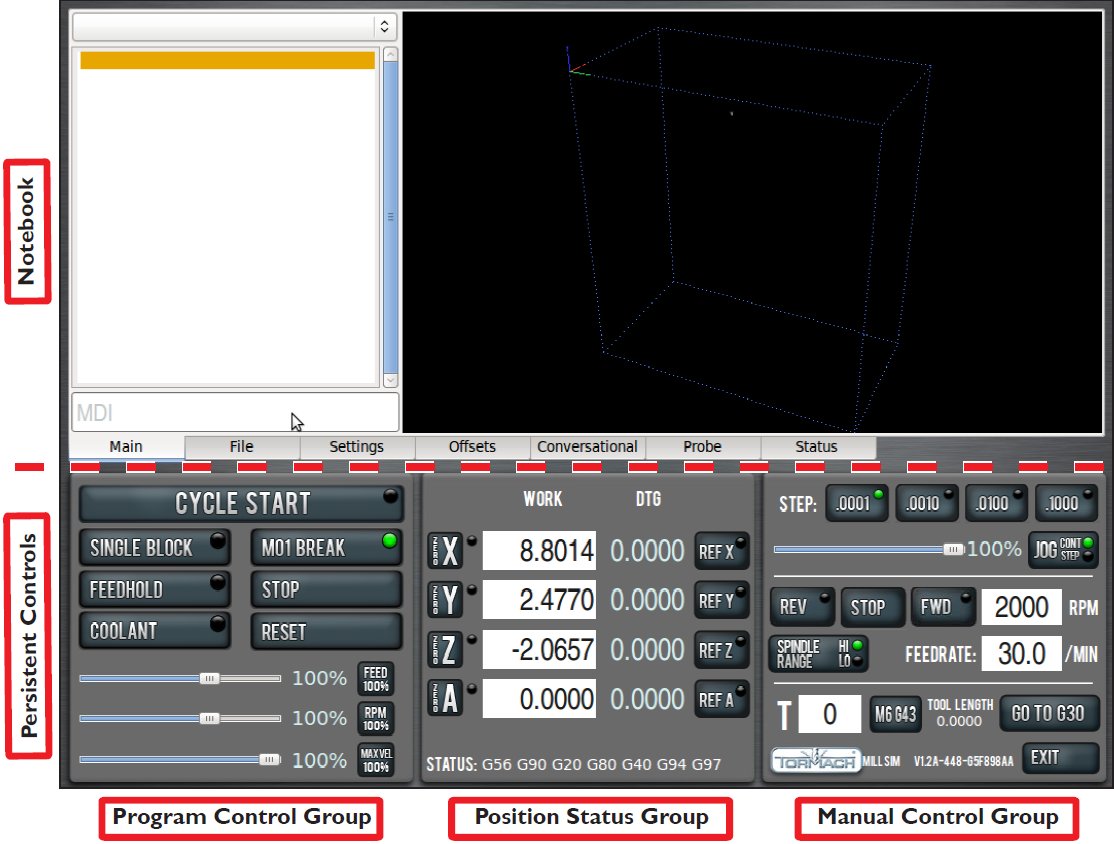Toggle spindle range HI/LO
Image resolution: width=1114 pixels, height=844 pixels.
(x=818, y=654)
